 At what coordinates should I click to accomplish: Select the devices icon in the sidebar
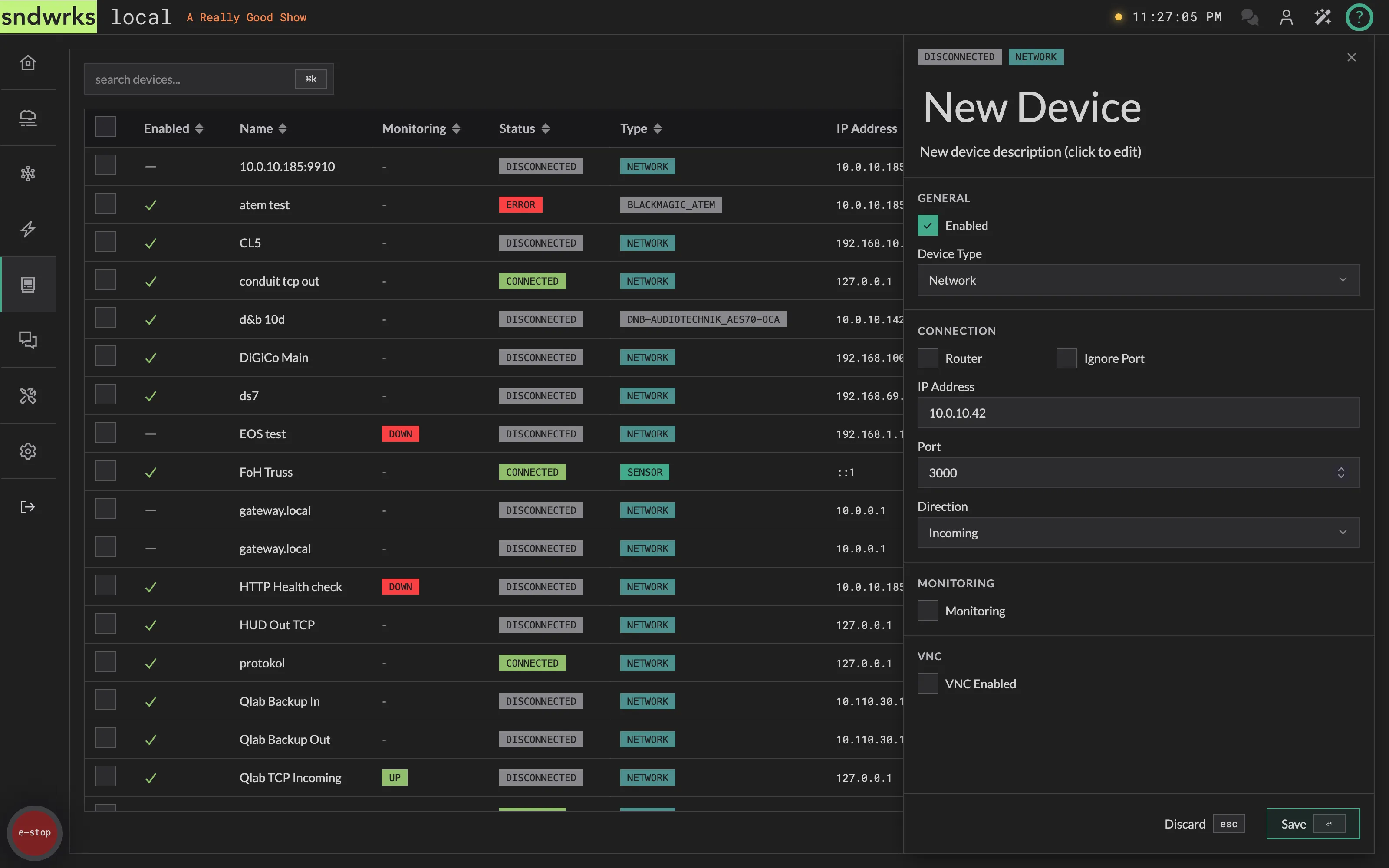click(x=27, y=285)
